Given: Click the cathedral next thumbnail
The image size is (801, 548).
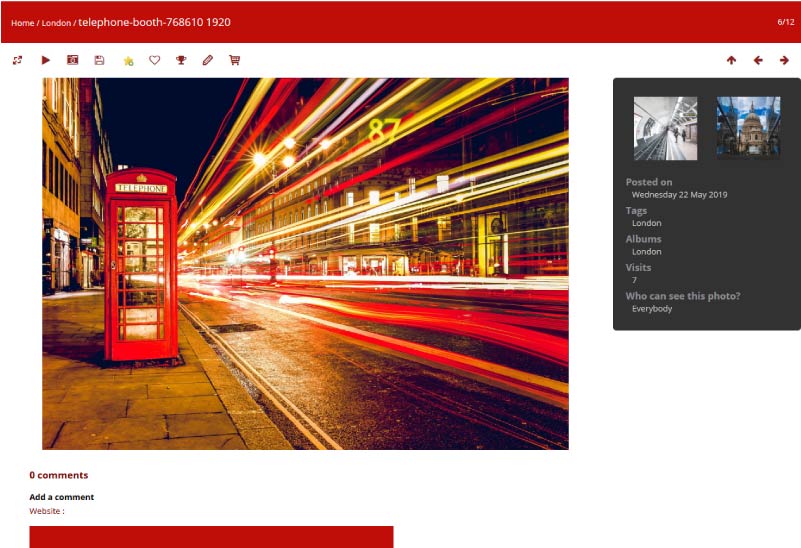Looking at the screenshot, I should point(748,128).
